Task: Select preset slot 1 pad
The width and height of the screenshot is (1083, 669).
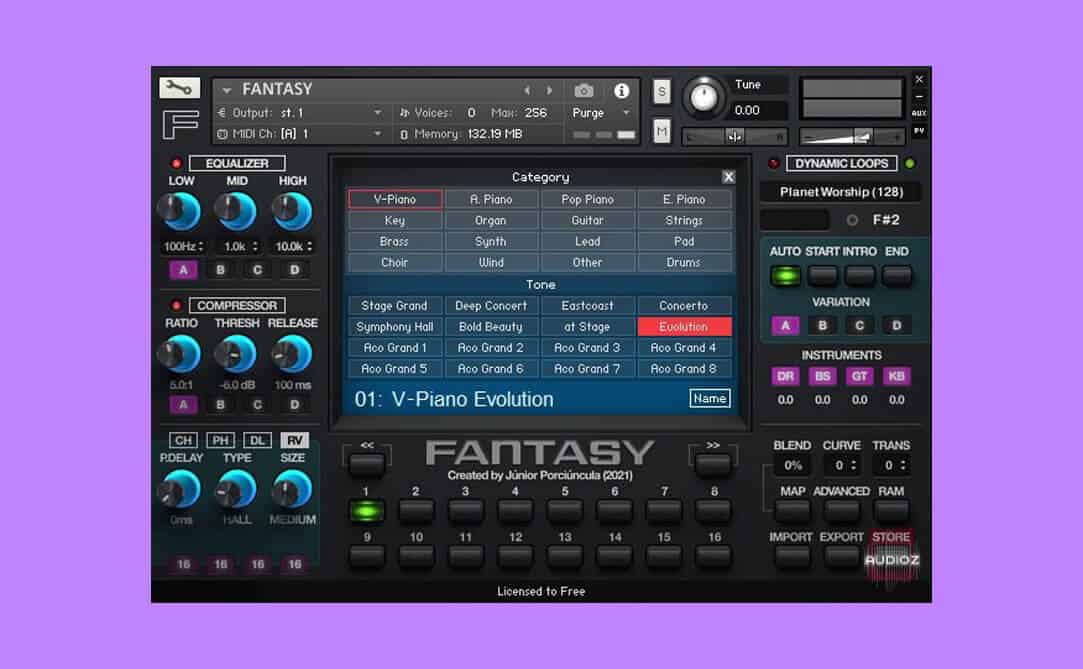Action: point(366,511)
